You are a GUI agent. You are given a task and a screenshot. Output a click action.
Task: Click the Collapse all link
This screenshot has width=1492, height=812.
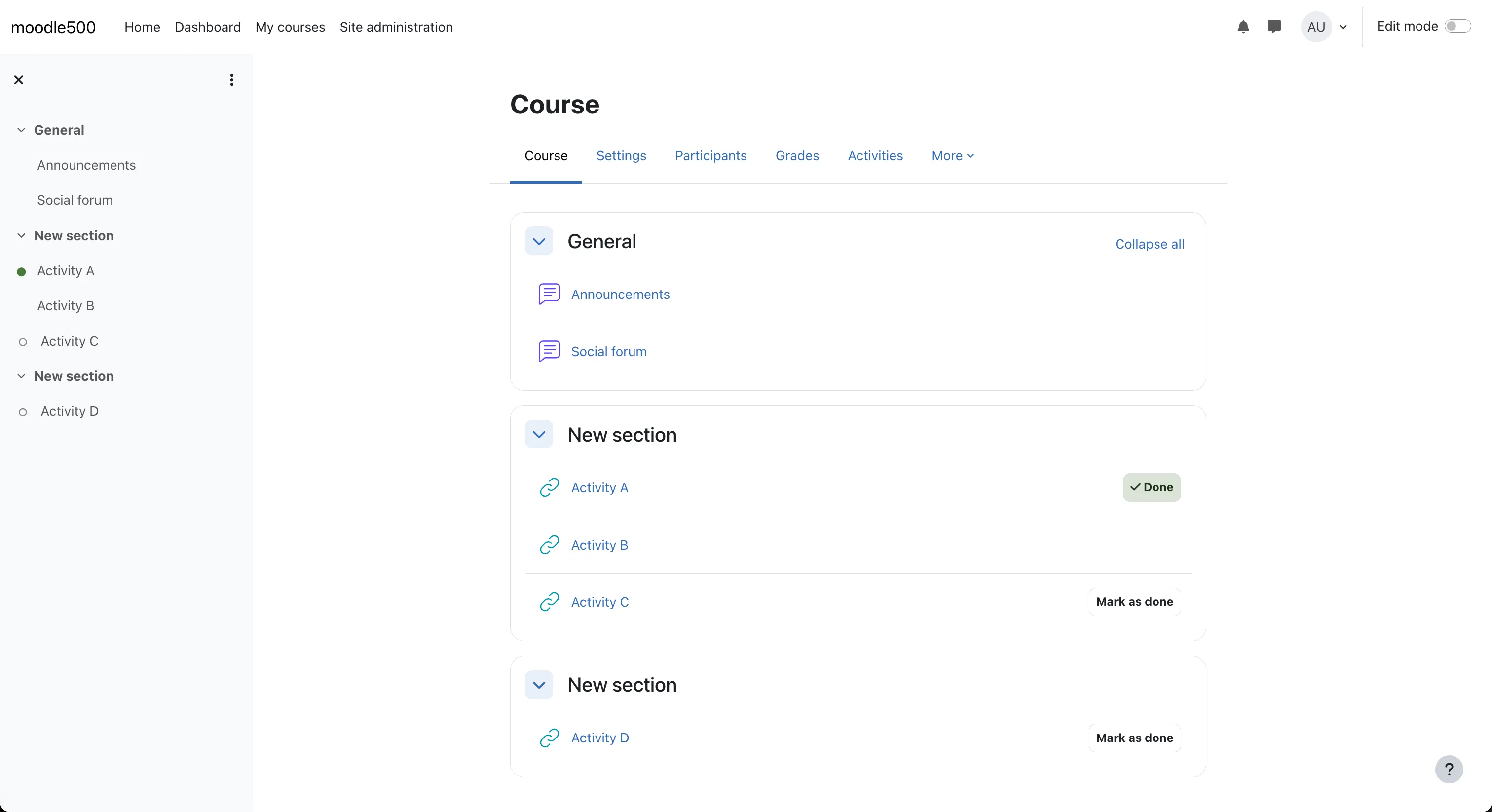coord(1149,244)
